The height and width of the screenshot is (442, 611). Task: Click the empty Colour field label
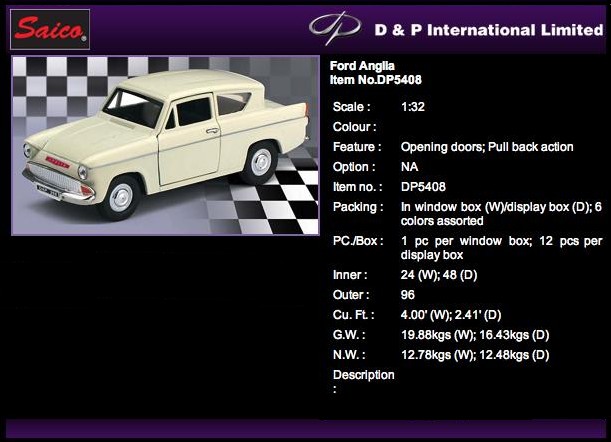click(x=354, y=127)
